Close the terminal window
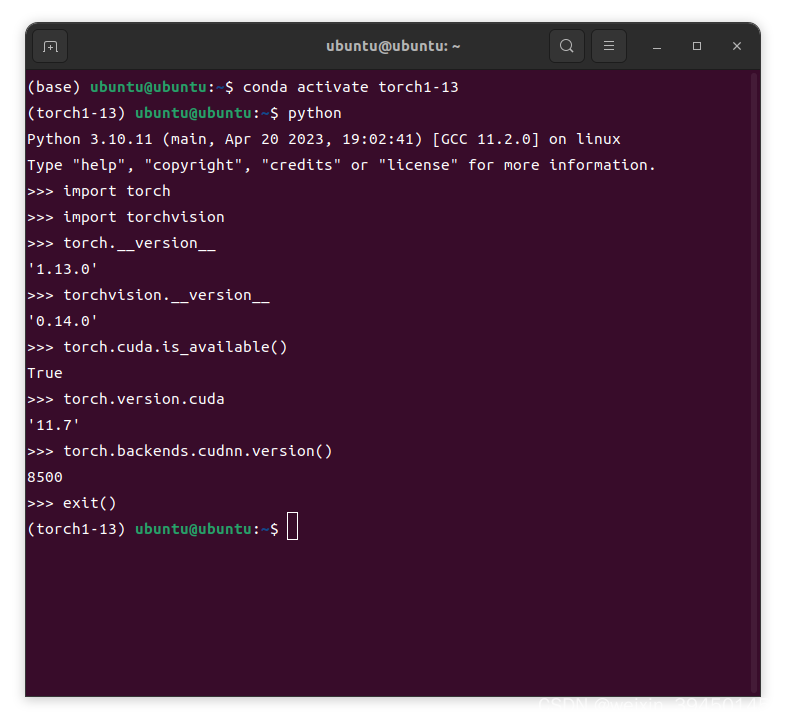 [736, 46]
